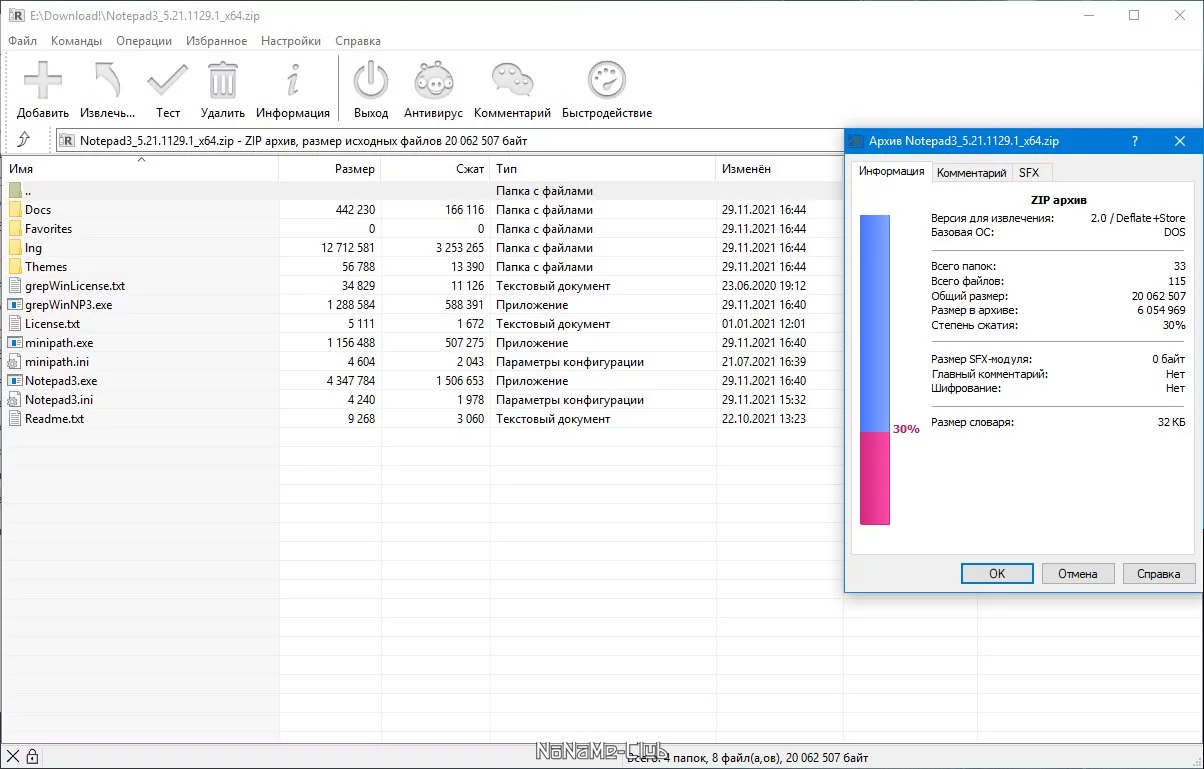Click the grepWinNP3.exe application icon
Image resolution: width=1204 pixels, height=769 pixels.
pos(15,305)
